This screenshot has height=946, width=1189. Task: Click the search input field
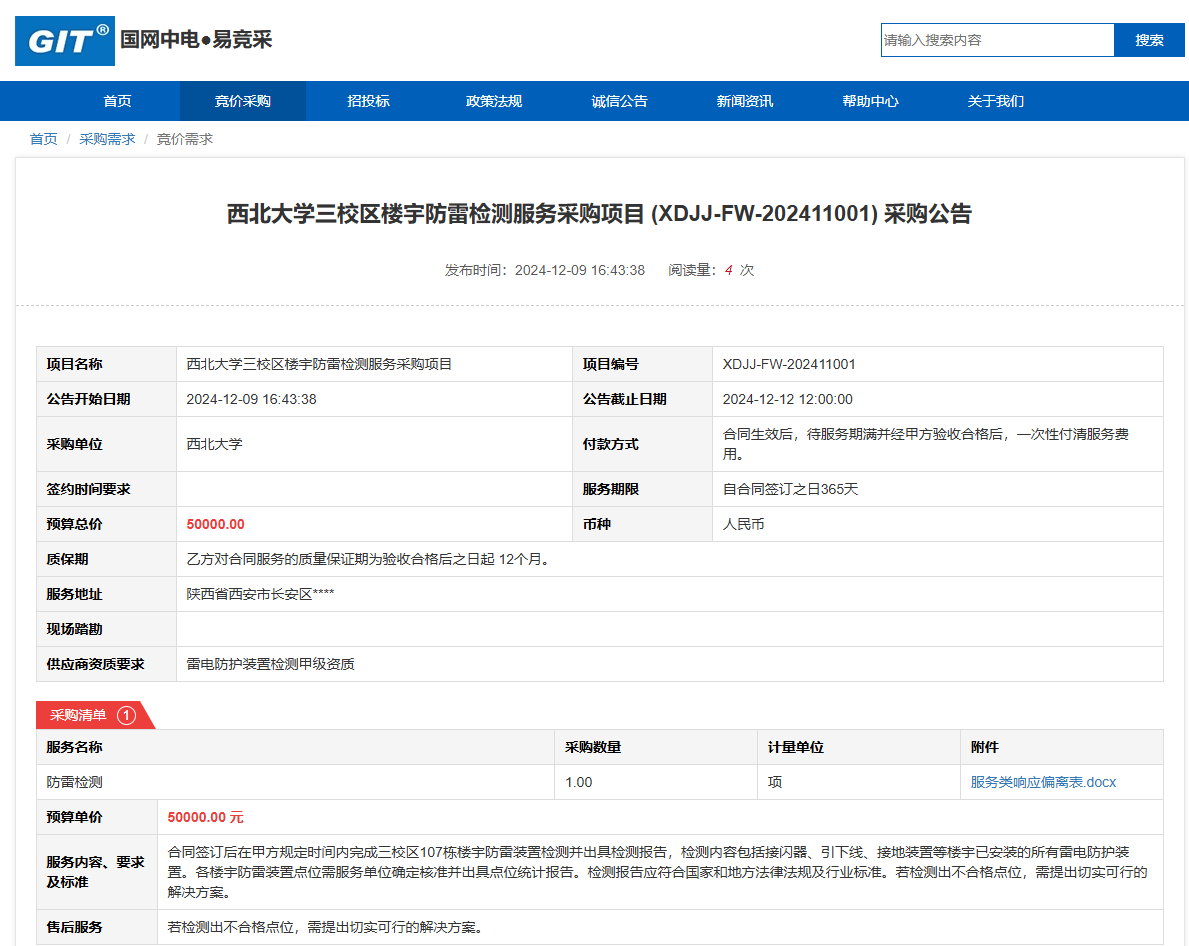[996, 40]
